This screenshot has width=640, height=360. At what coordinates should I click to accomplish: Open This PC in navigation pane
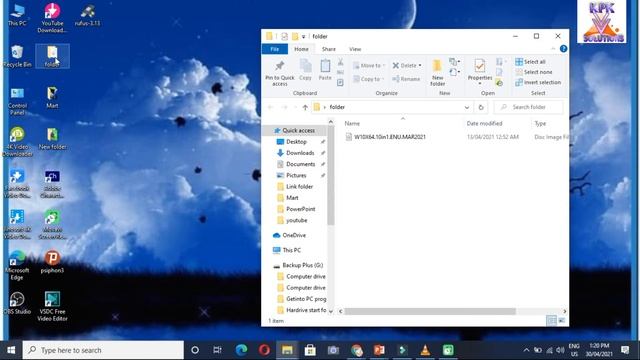tap(291, 250)
